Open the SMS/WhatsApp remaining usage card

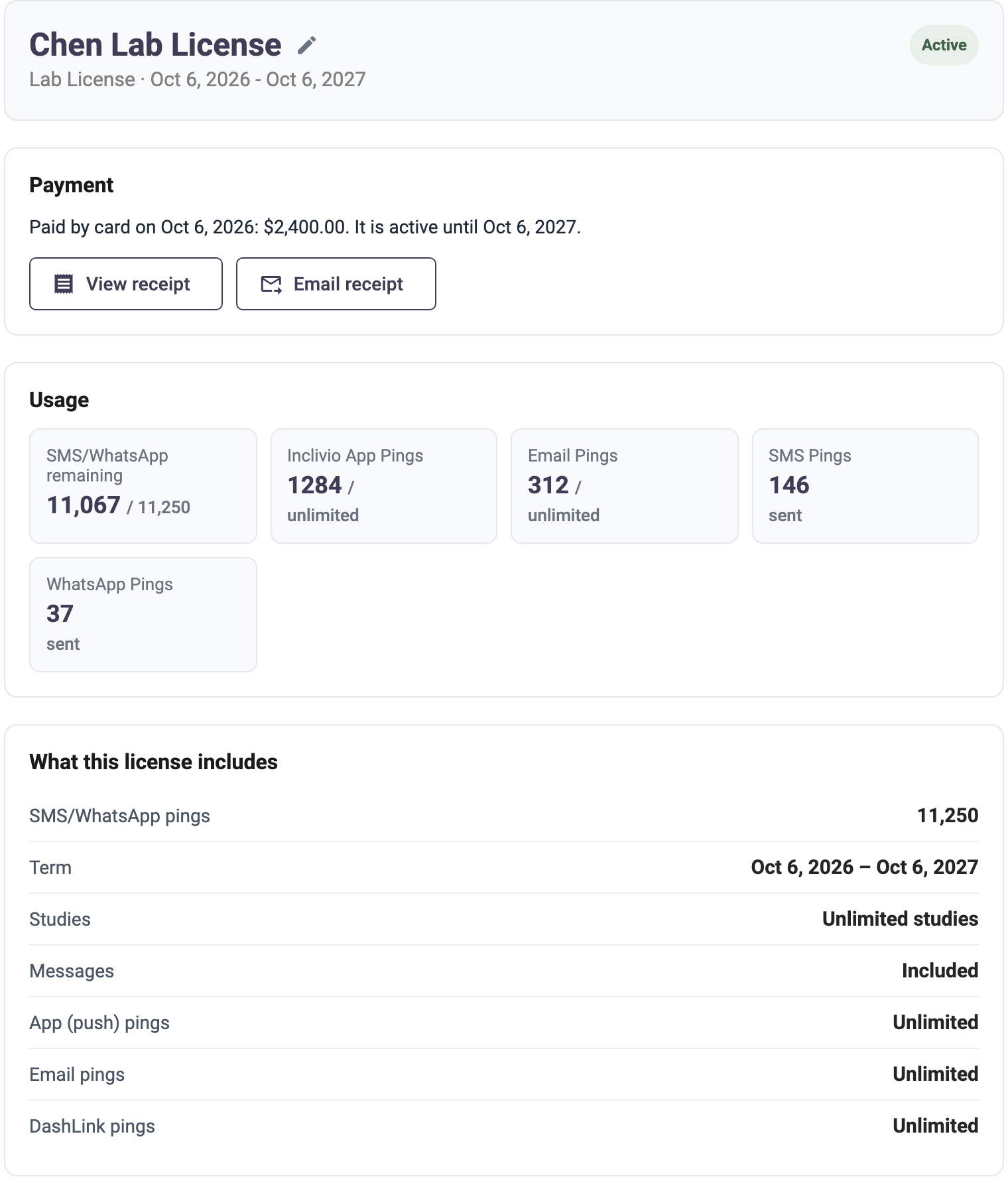tap(143, 486)
